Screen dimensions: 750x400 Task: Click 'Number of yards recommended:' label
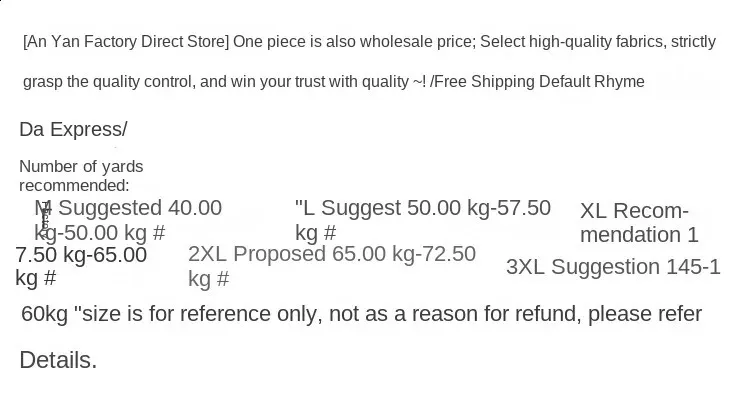click(x=81, y=176)
